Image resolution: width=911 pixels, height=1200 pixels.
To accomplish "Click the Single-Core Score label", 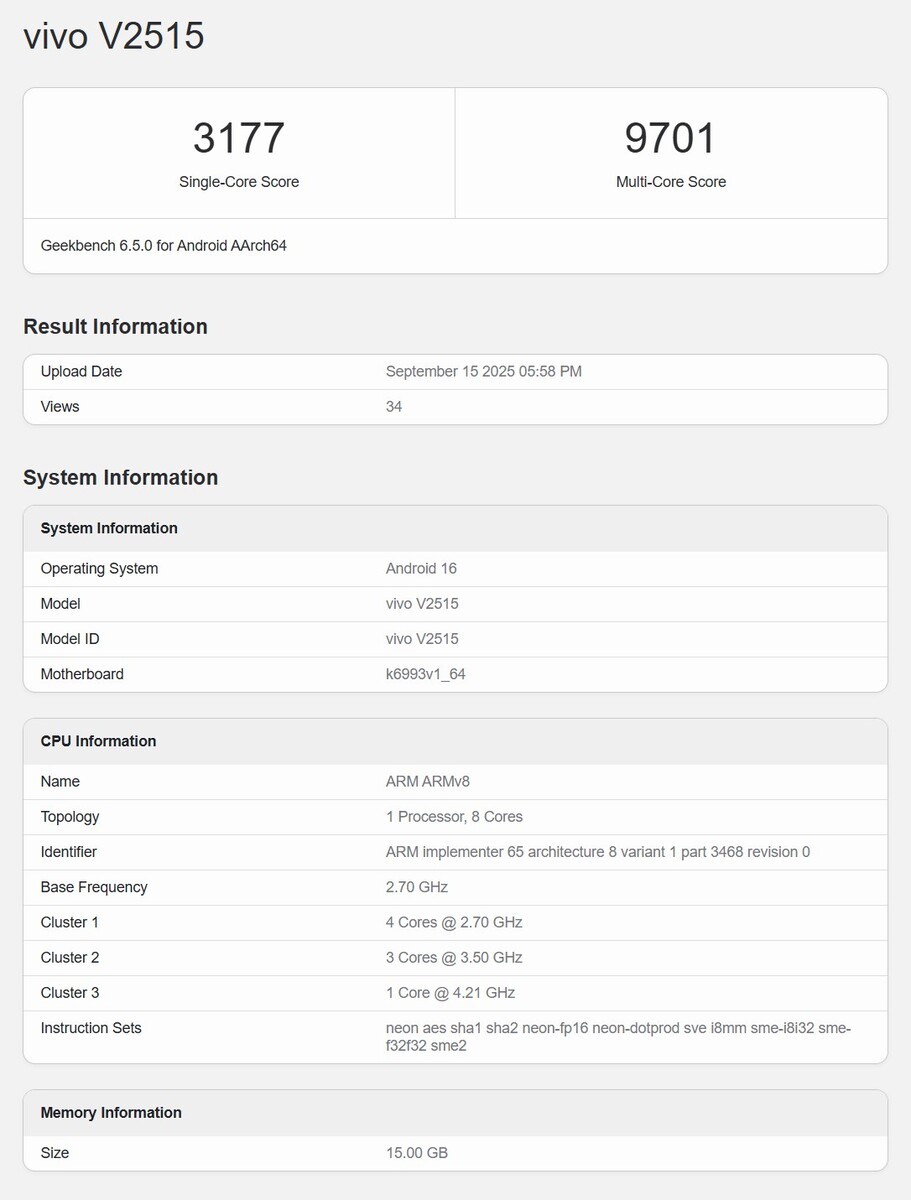I will click(x=239, y=182).
